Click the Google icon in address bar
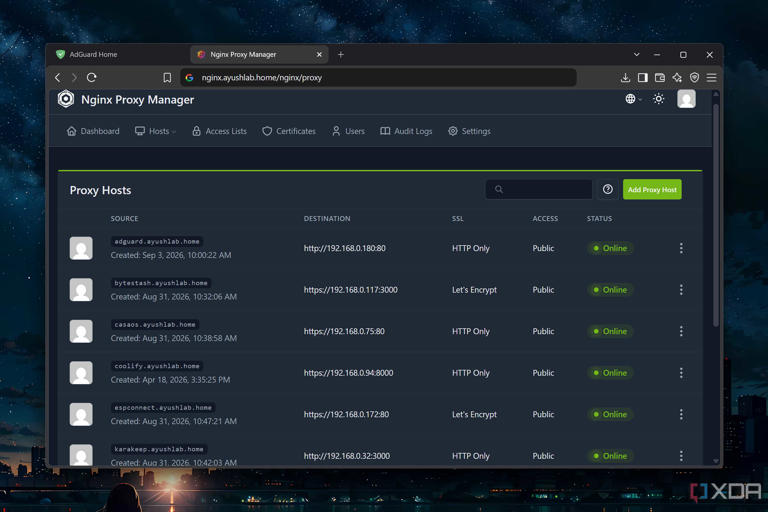 pos(190,77)
